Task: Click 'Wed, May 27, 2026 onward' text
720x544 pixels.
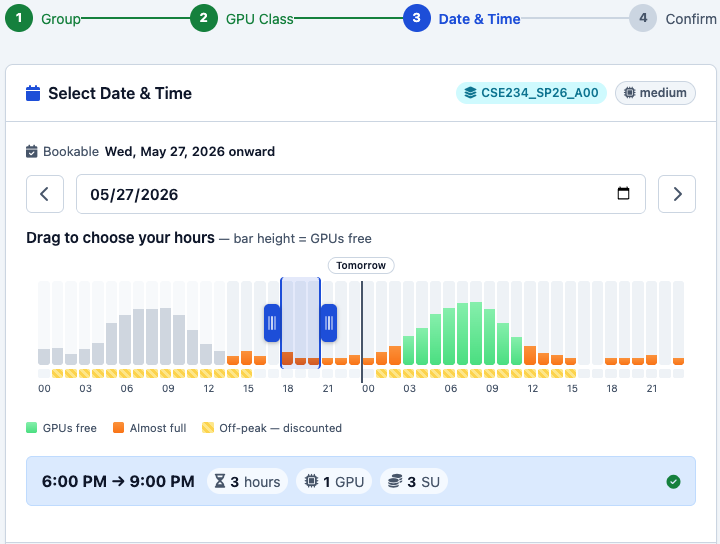Action: tap(190, 151)
